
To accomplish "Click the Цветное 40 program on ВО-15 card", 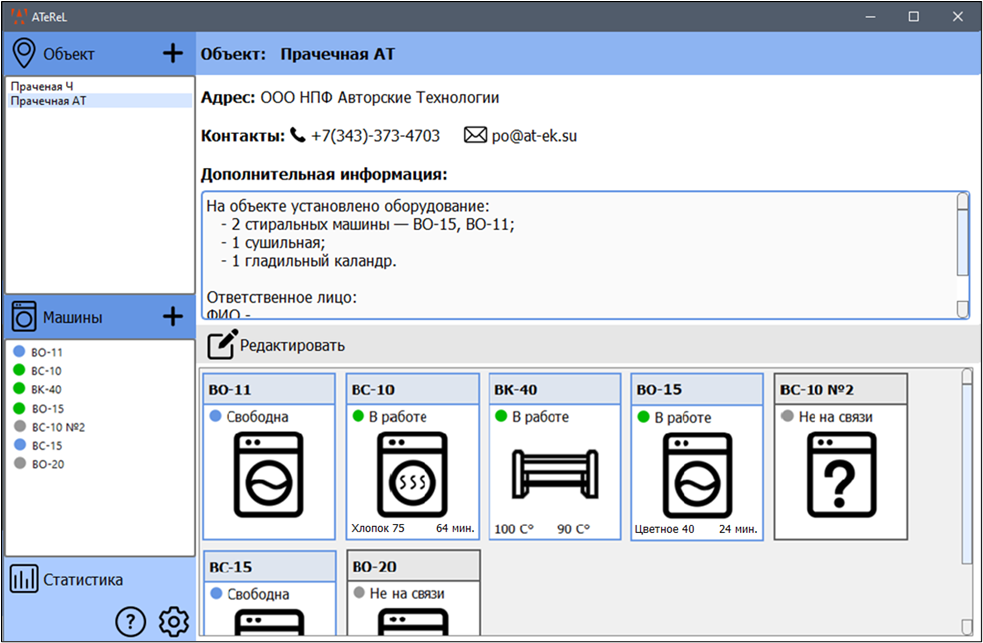I will point(665,529).
